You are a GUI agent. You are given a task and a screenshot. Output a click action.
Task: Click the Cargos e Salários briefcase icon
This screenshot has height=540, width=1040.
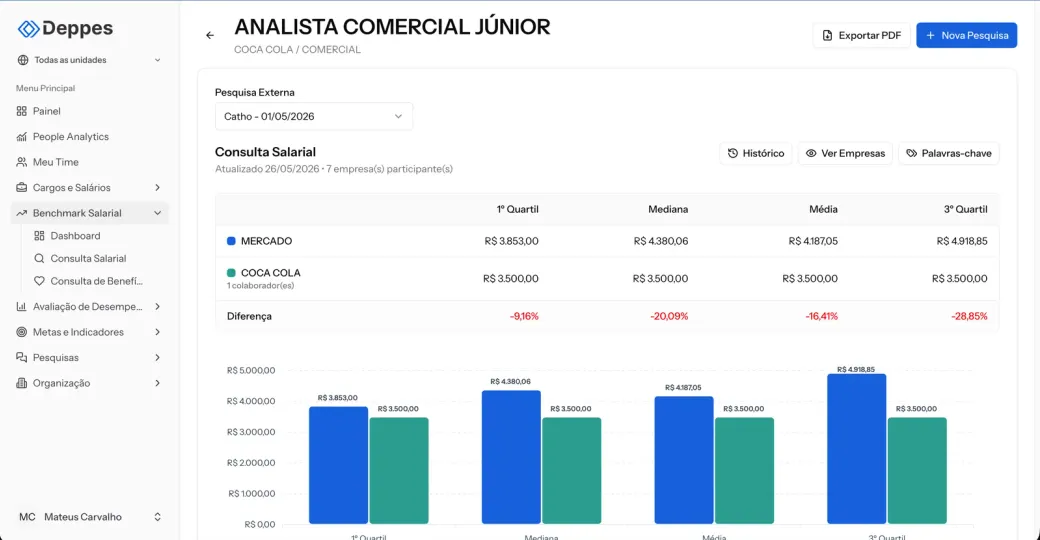22,188
